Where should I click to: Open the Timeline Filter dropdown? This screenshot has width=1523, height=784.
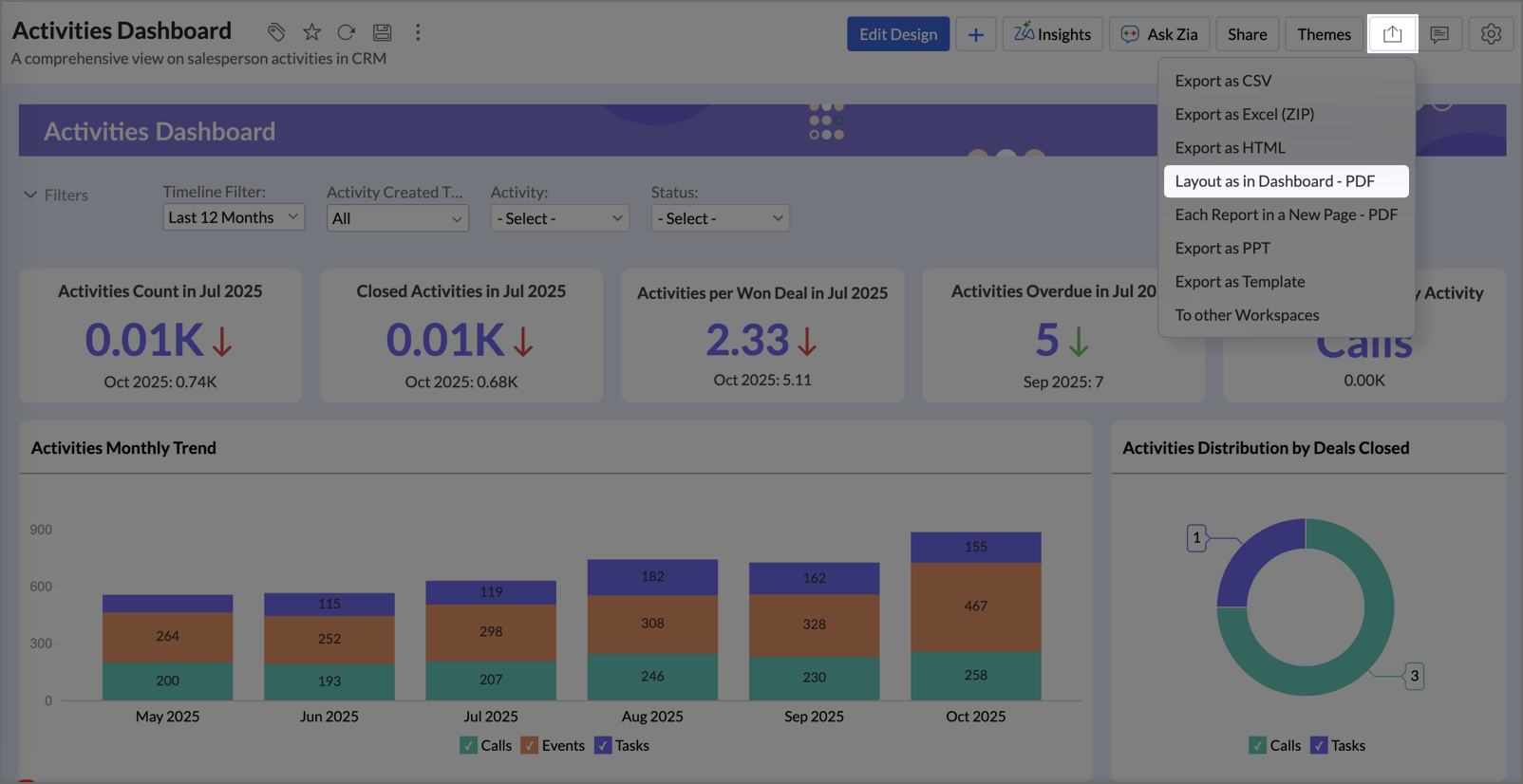pos(233,217)
